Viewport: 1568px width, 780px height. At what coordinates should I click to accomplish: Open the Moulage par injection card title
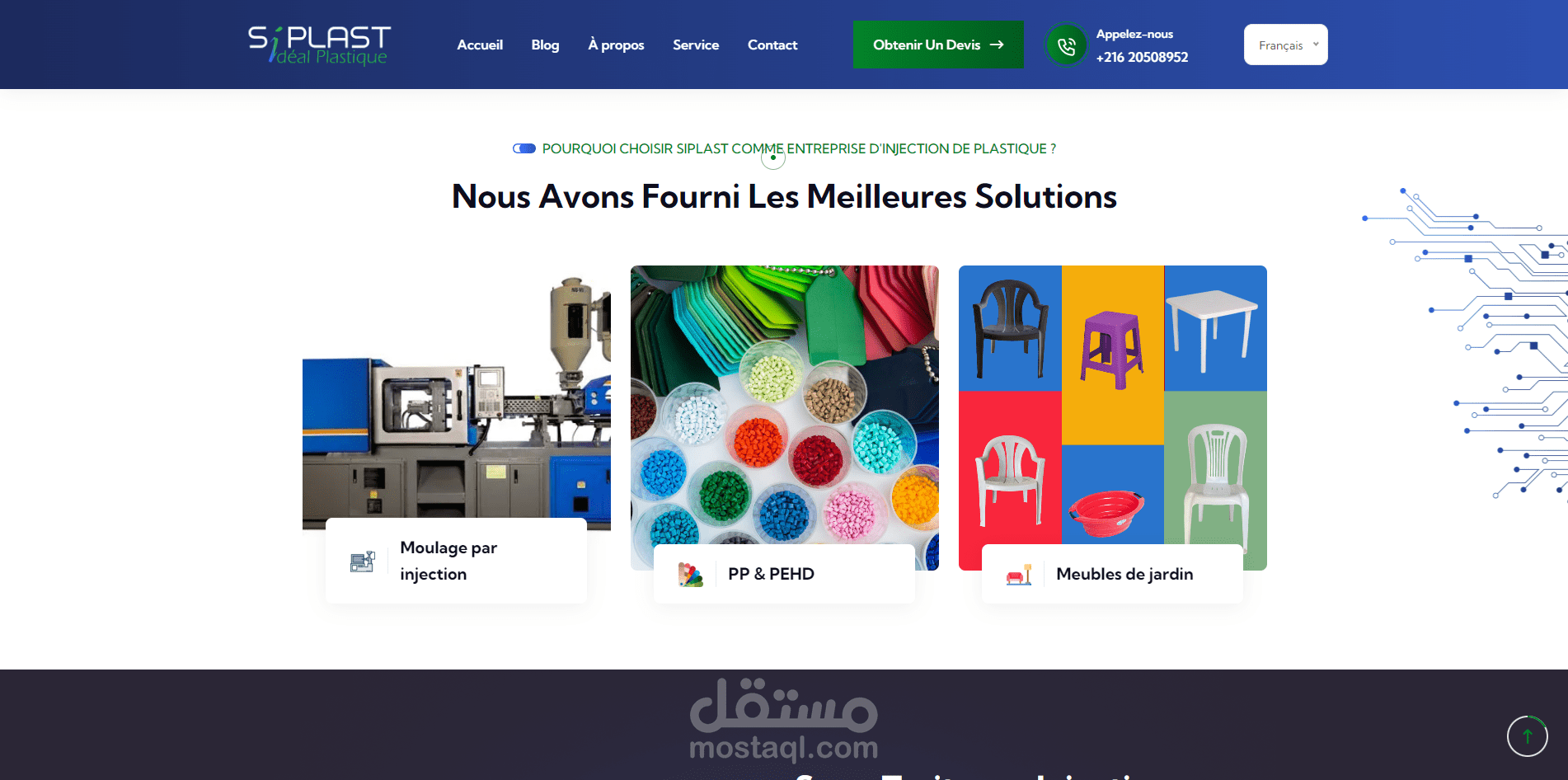448,561
